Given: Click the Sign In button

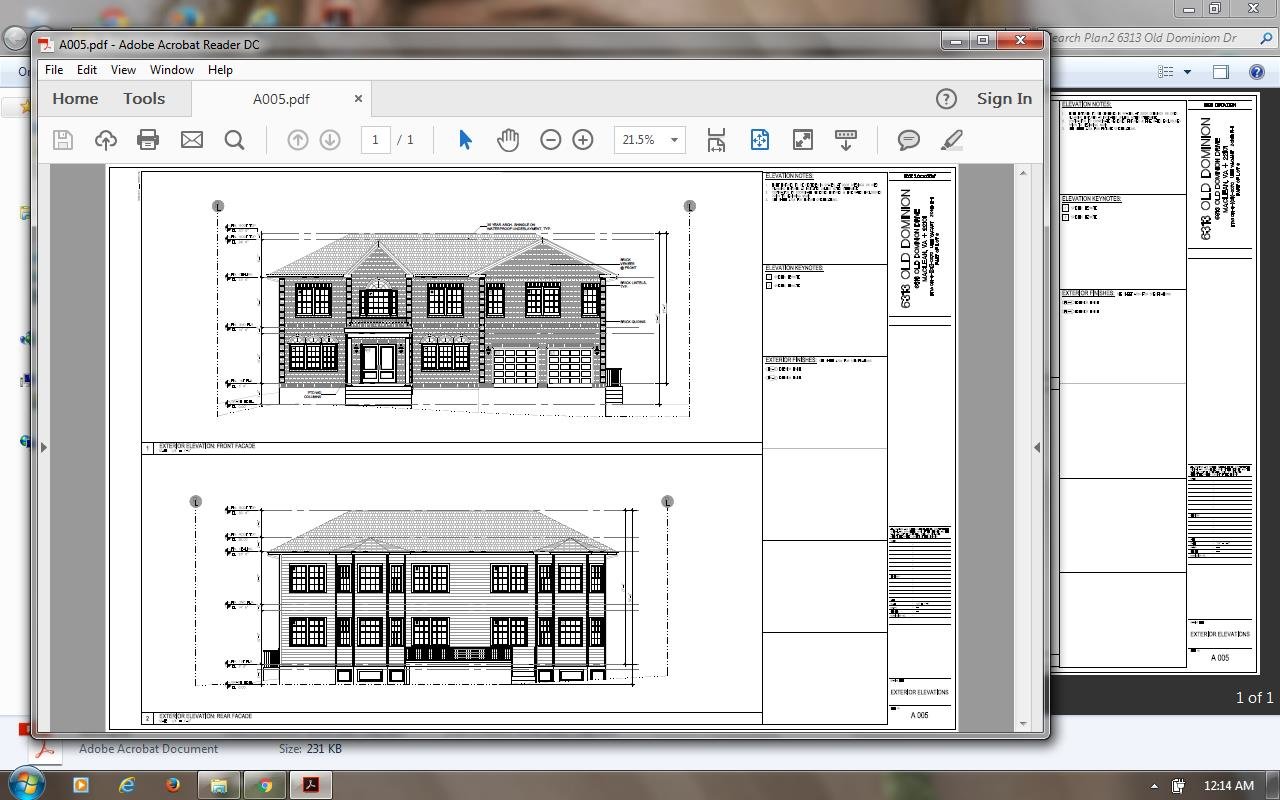Looking at the screenshot, I should pyautogui.click(x=1004, y=98).
